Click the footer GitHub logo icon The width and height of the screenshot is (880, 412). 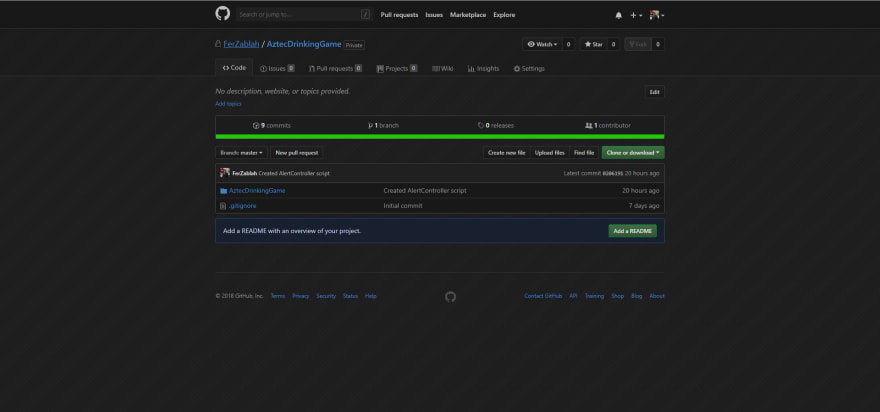(450, 296)
